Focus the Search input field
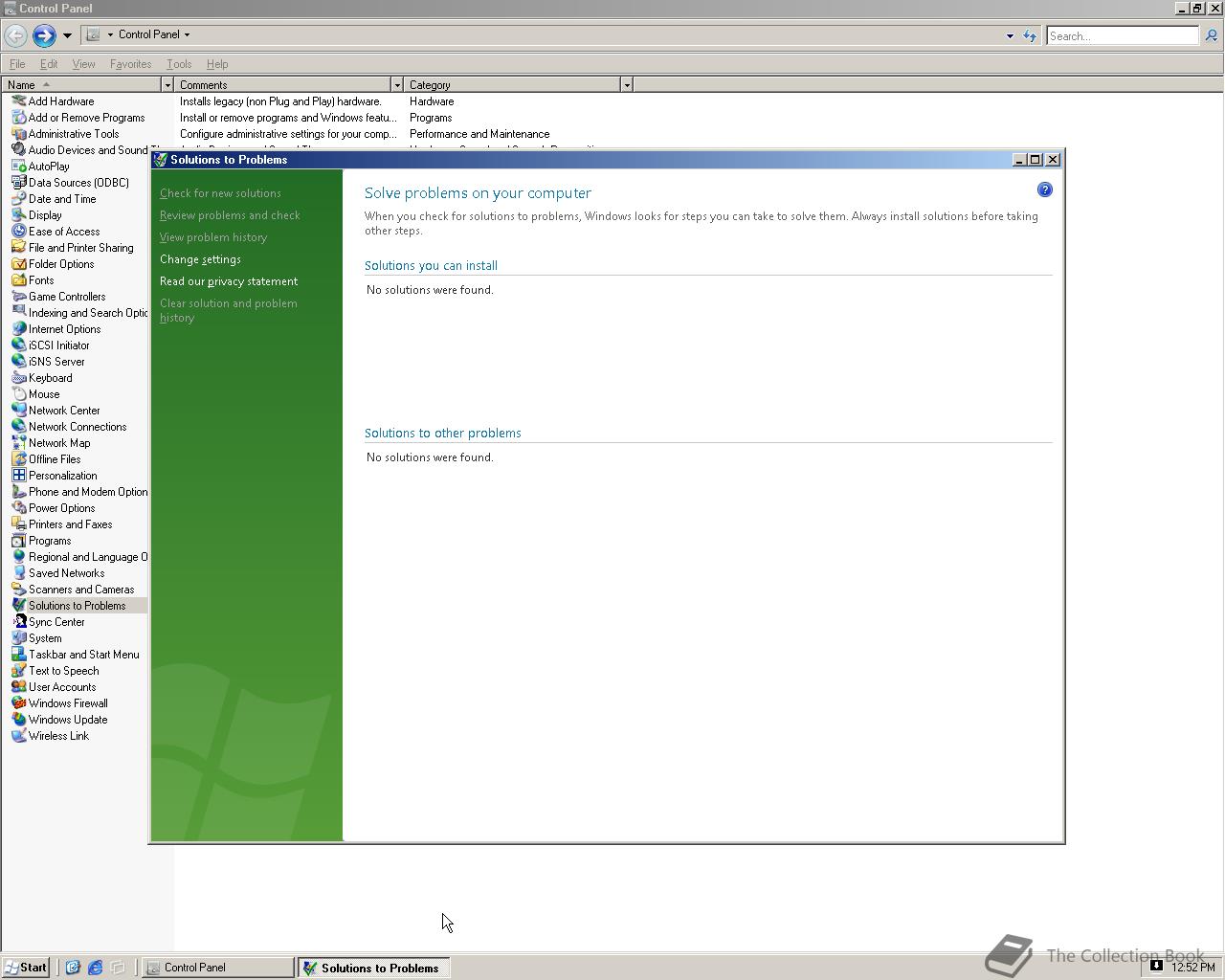 click(1122, 35)
